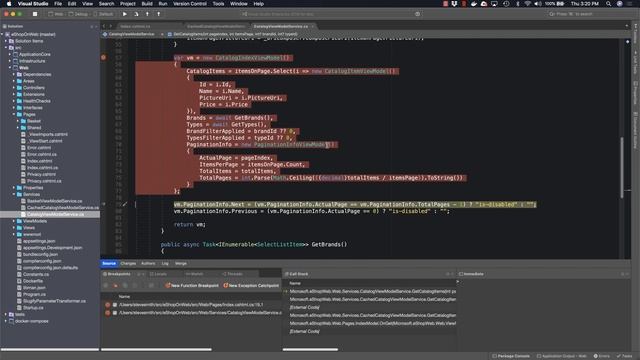
Task: Expand the wwwroot folder
Action: click(x=14, y=234)
